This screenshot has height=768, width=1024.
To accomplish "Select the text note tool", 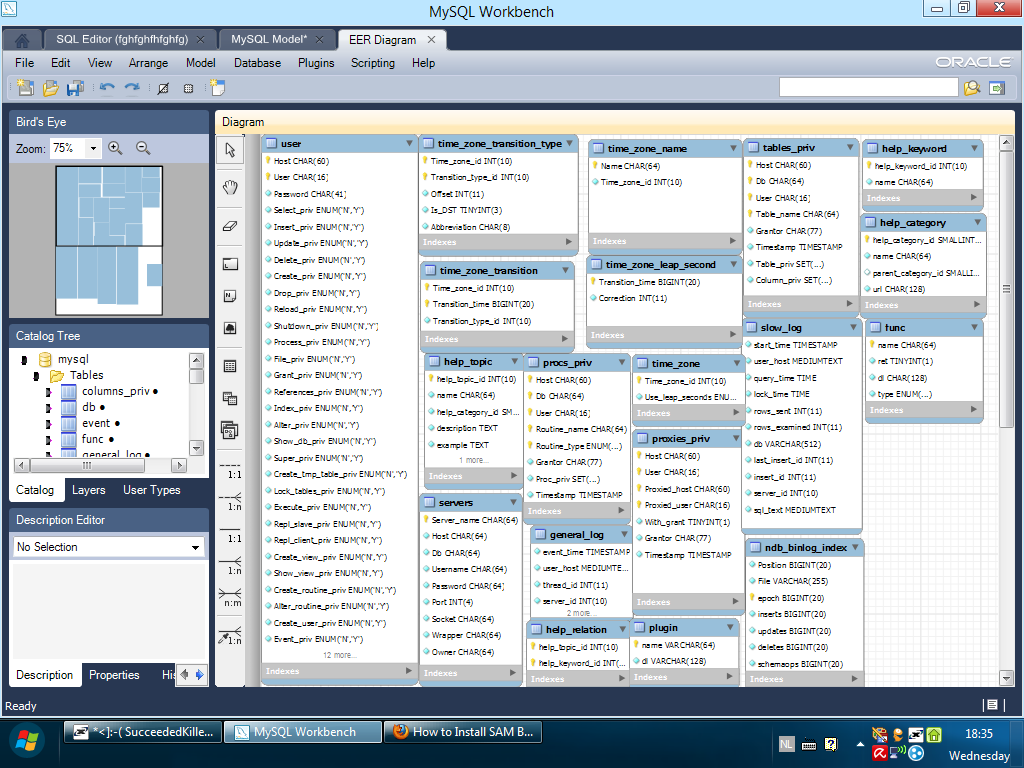I will pyautogui.click(x=230, y=296).
